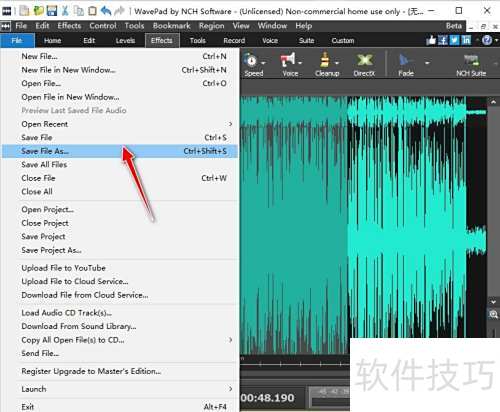Screen dimensions: 500x412
Task: Switch to the Voice ribbon tab
Action: (270, 41)
